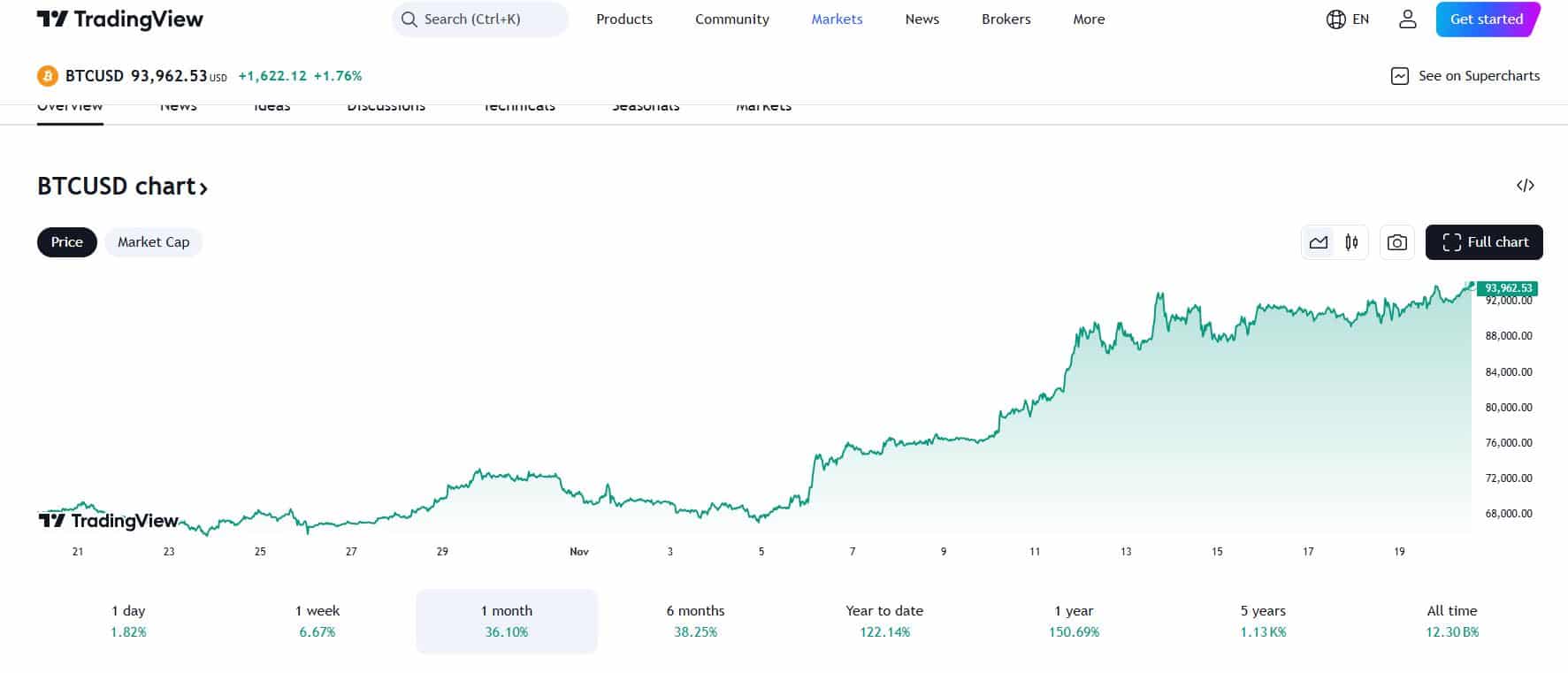Open See on Supercharts link
The image size is (1568, 673).
click(x=1465, y=76)
